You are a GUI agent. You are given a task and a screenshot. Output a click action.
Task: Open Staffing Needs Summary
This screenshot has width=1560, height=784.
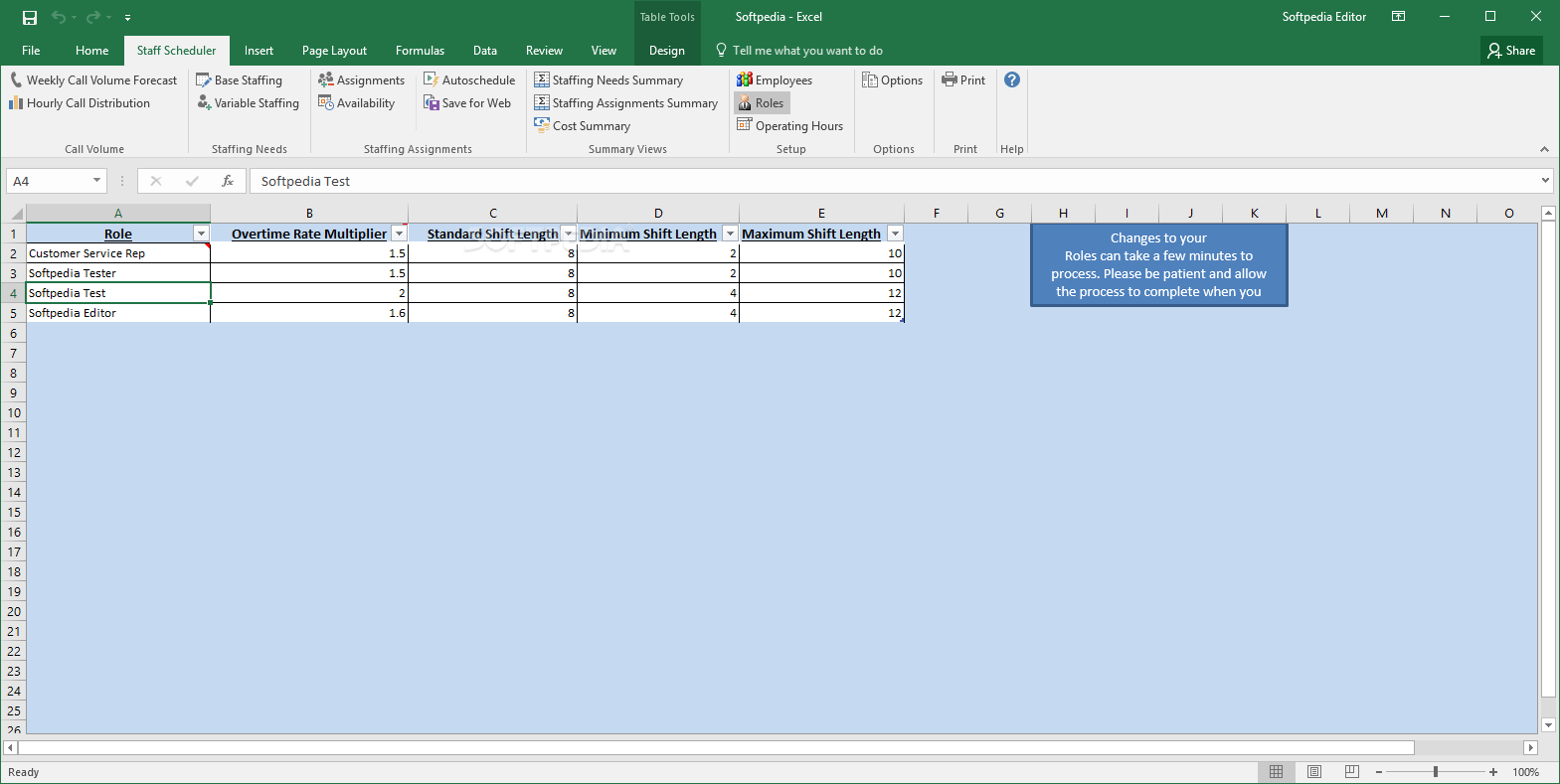608,79
